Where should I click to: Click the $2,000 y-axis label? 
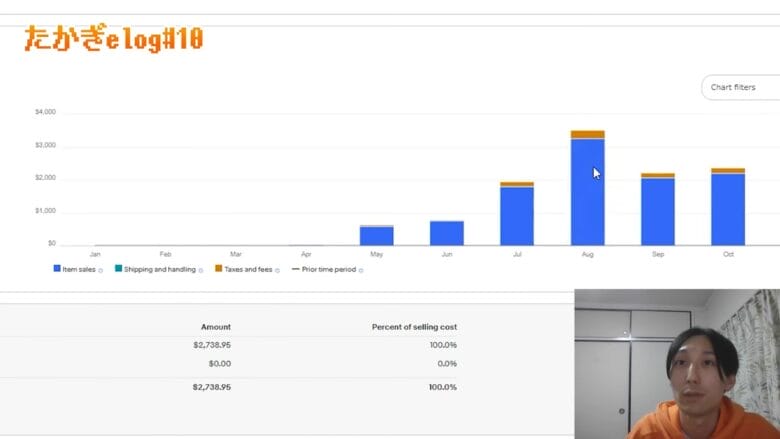pos(45,177)
